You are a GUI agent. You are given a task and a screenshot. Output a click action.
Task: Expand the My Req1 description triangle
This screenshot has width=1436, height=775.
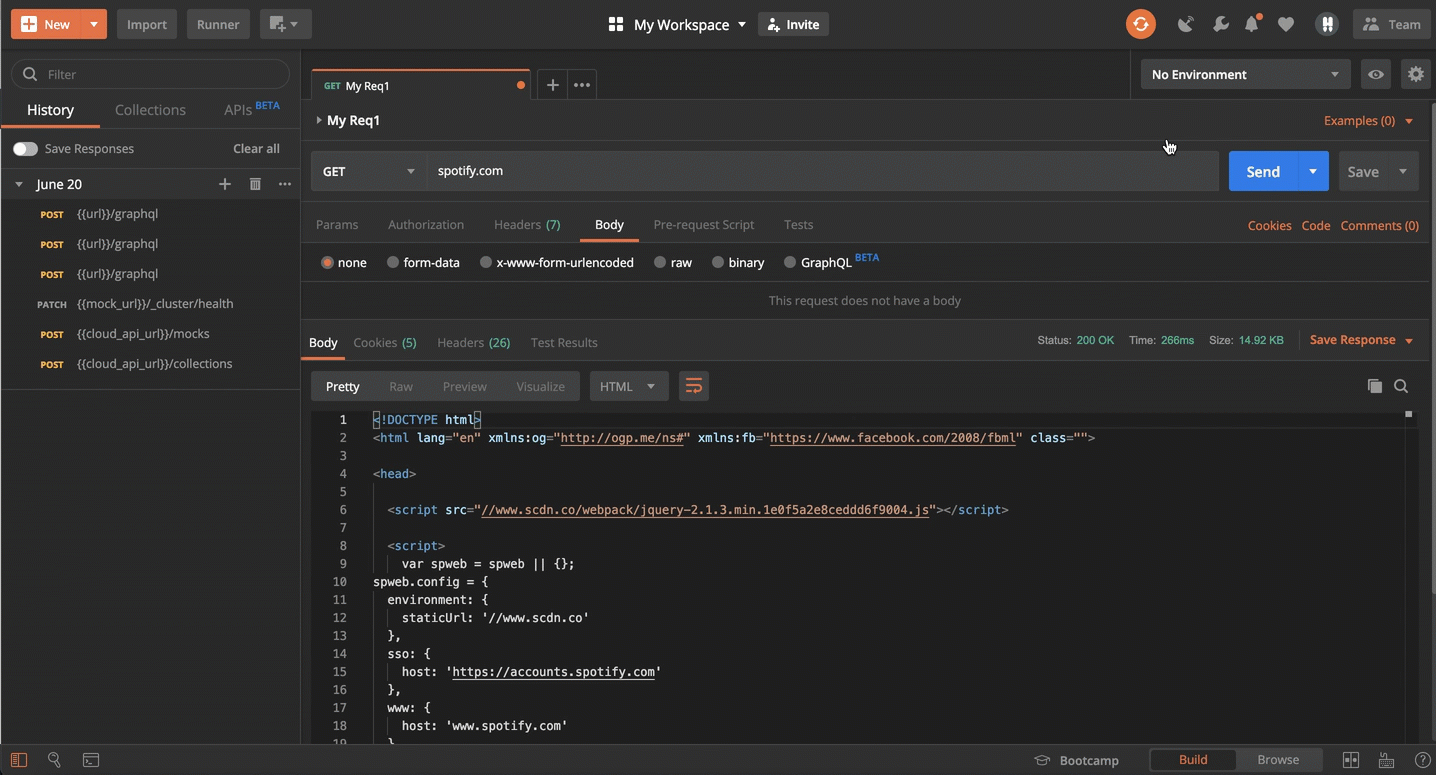[319, 120]
